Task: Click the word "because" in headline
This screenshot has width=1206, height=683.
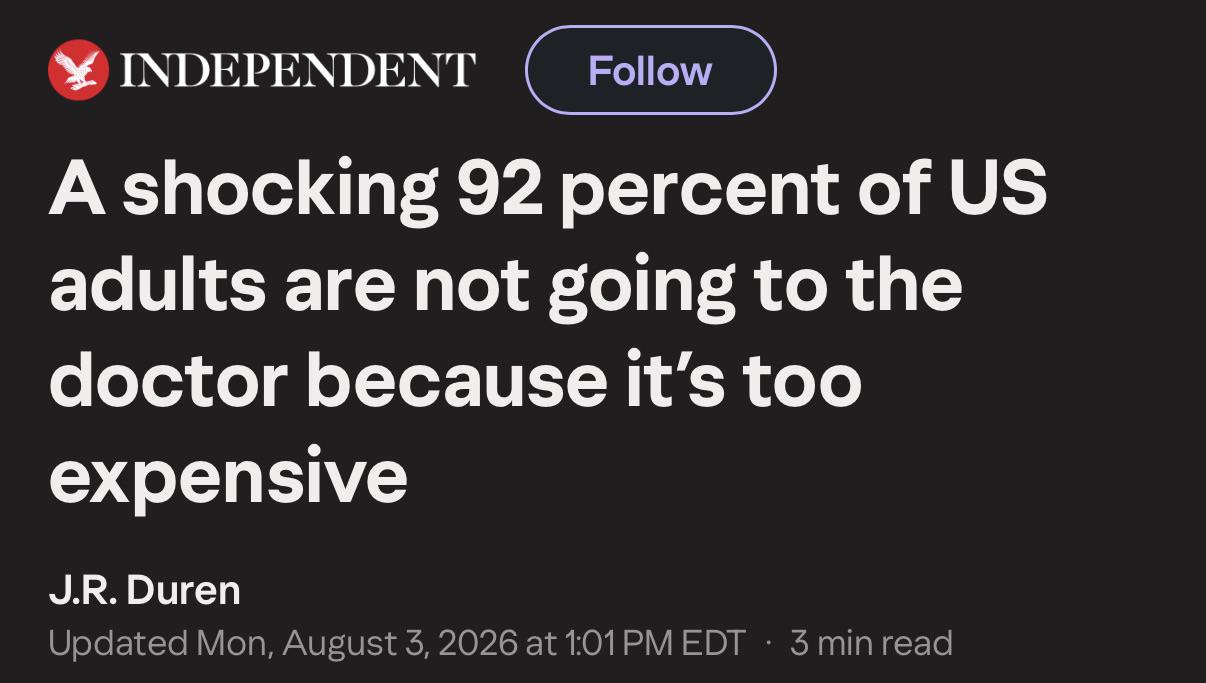Action: 431,383
